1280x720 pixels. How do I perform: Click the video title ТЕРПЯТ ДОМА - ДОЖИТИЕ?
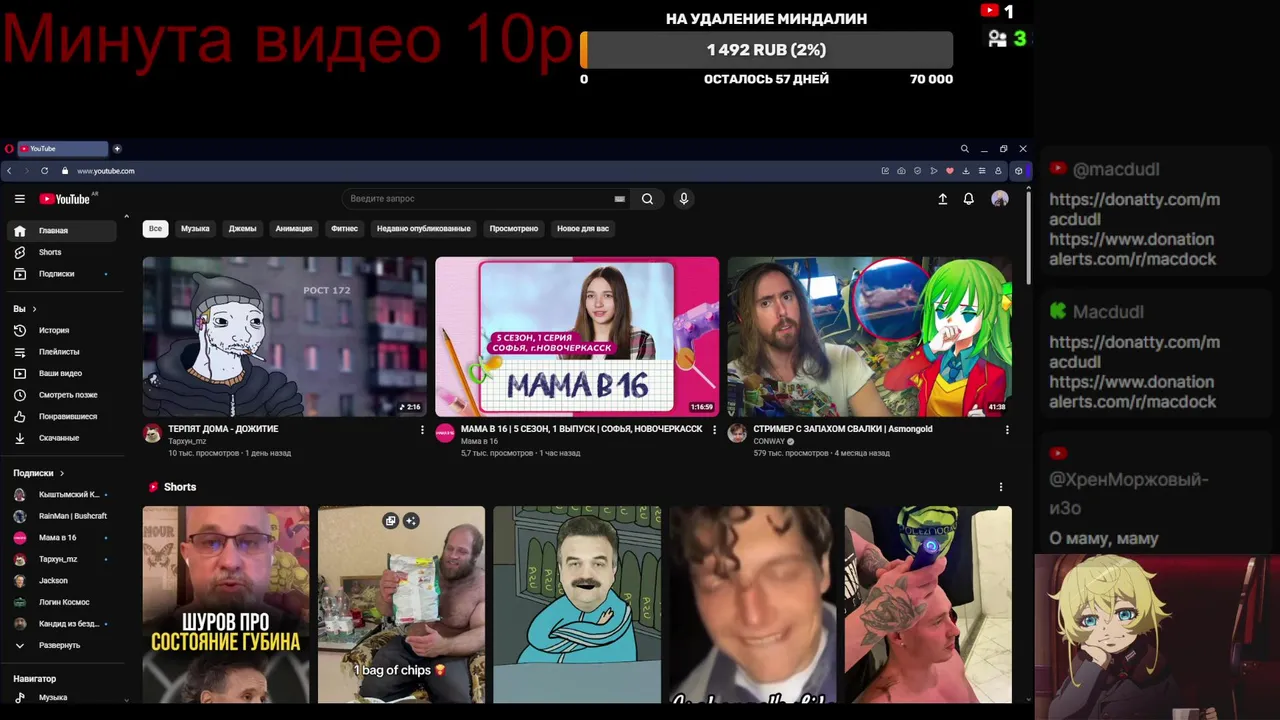point(223,429)
